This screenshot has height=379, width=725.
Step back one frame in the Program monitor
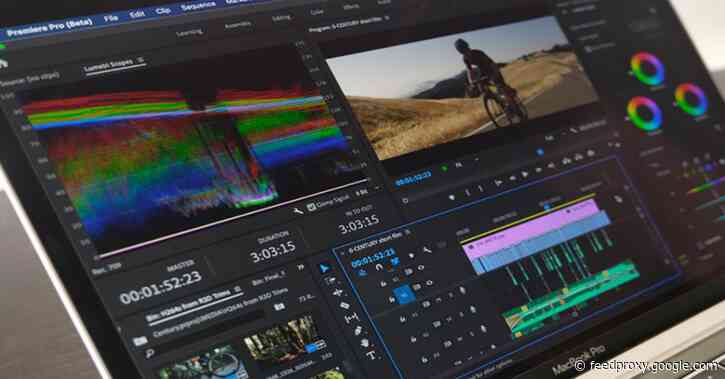point(513,177)
